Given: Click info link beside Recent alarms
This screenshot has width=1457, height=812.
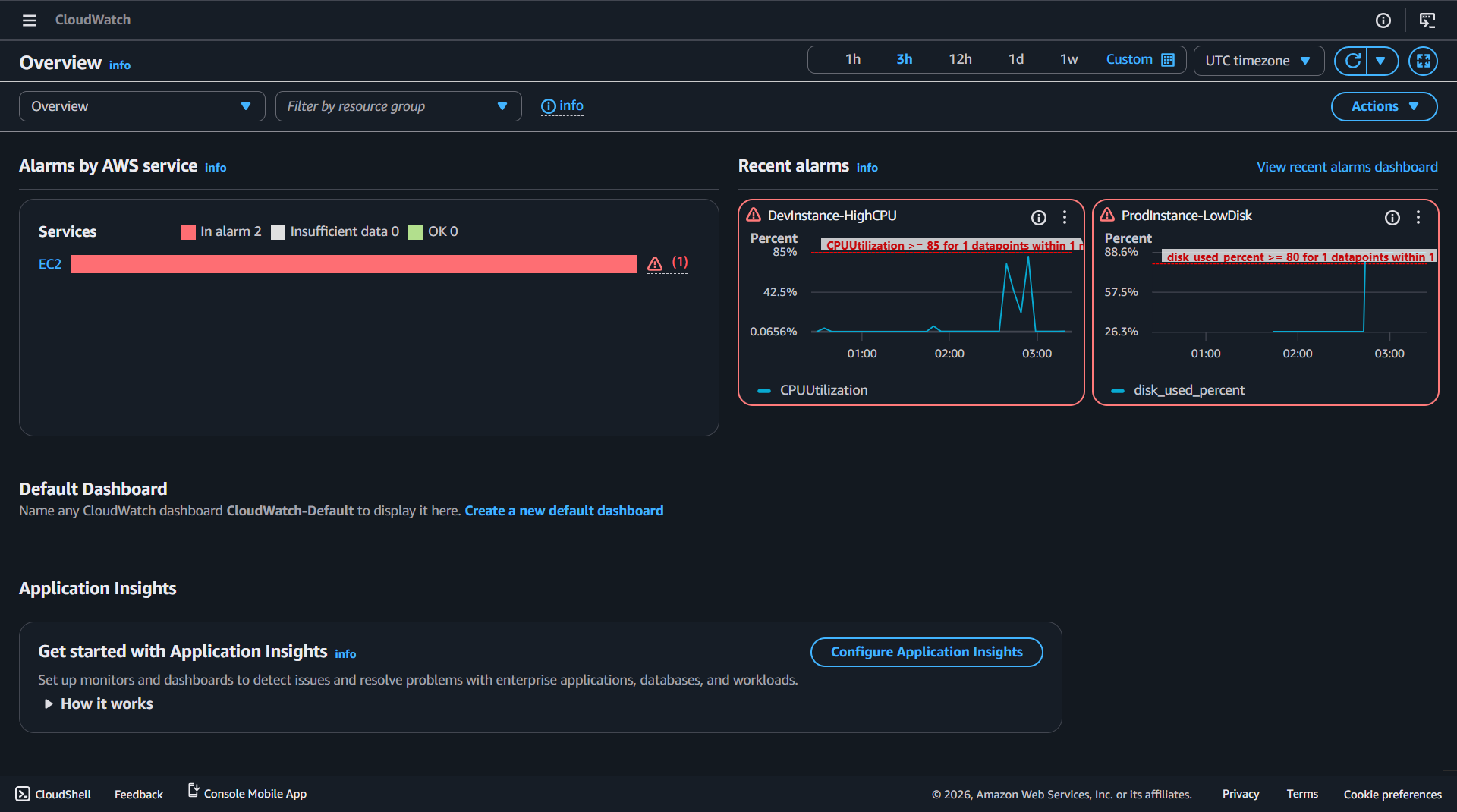Looking at the screenshot, I should click(867, 168).
